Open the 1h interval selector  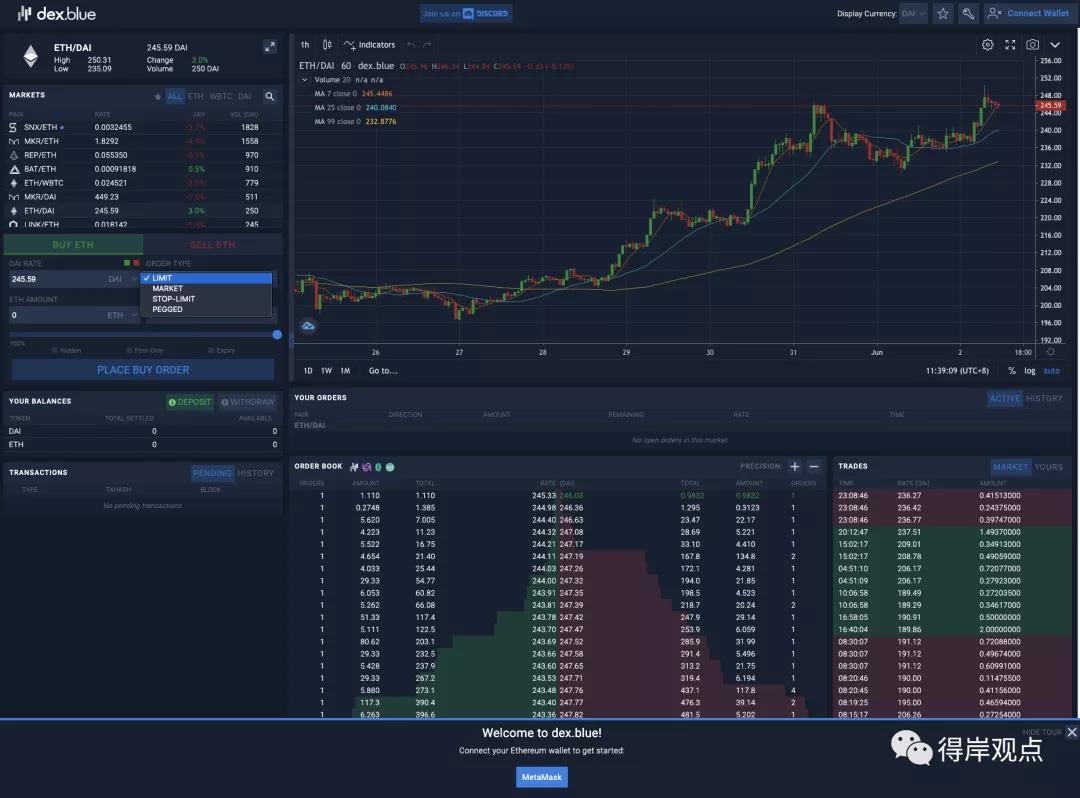pyautogui.click(x=305, y=45)
